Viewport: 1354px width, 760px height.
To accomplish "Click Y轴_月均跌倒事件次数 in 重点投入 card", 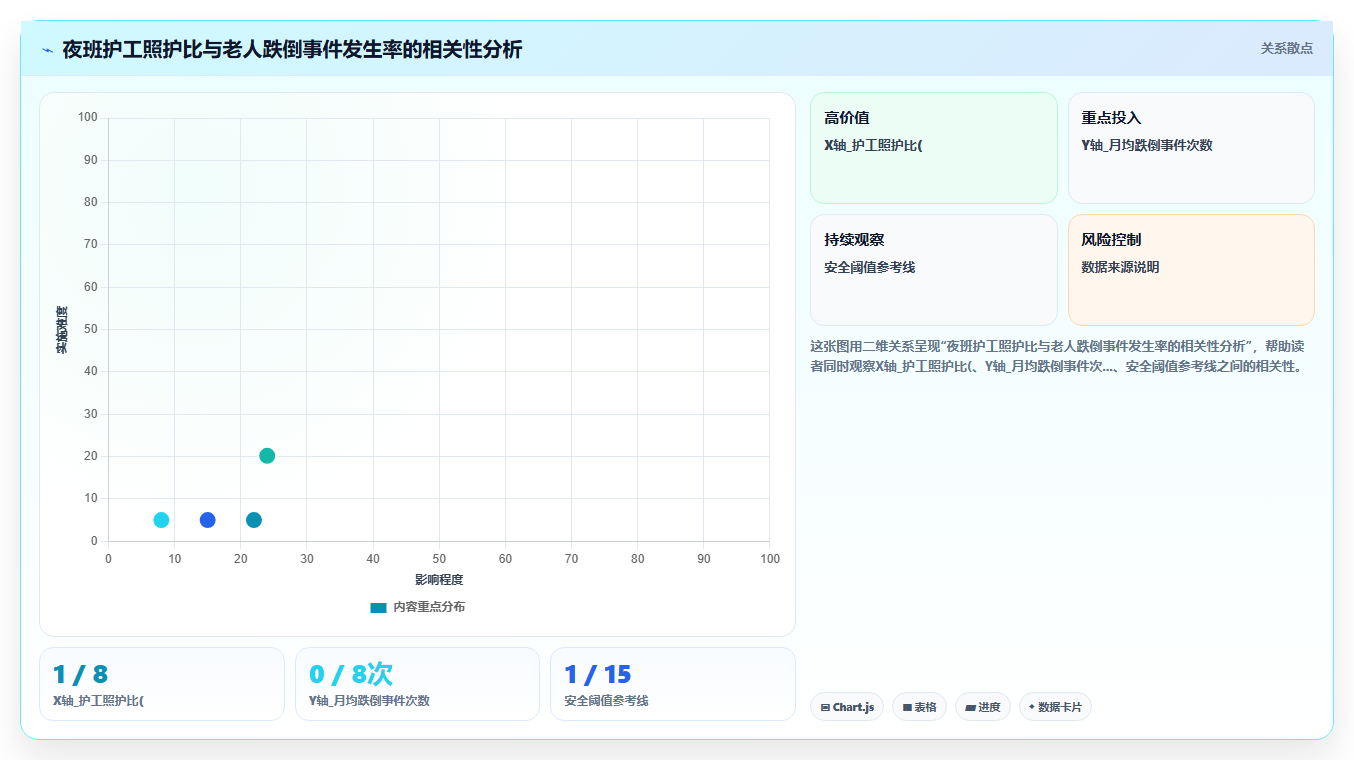I will [1147, 145].
